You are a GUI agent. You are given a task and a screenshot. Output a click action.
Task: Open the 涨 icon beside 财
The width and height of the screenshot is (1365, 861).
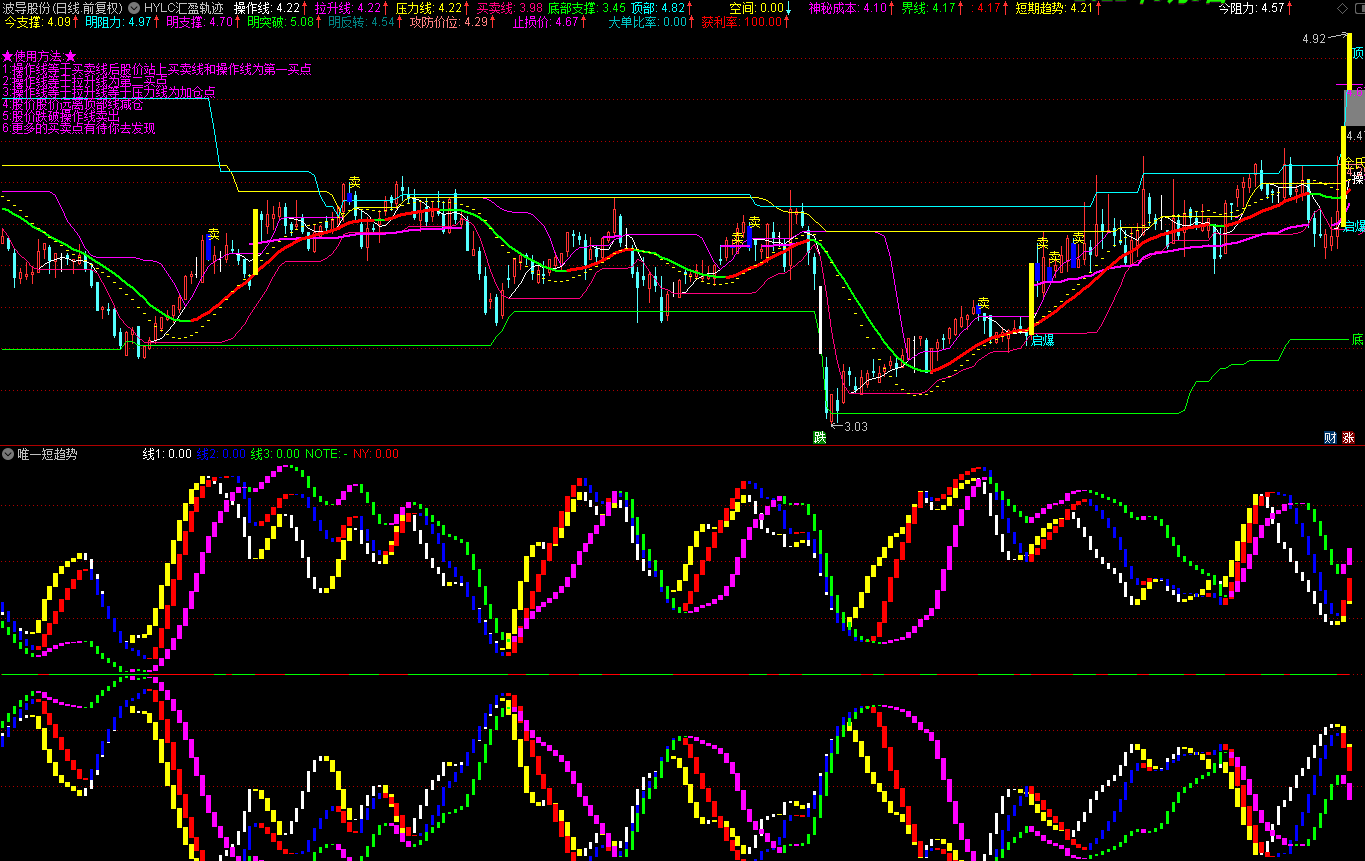pos(1348,437)
